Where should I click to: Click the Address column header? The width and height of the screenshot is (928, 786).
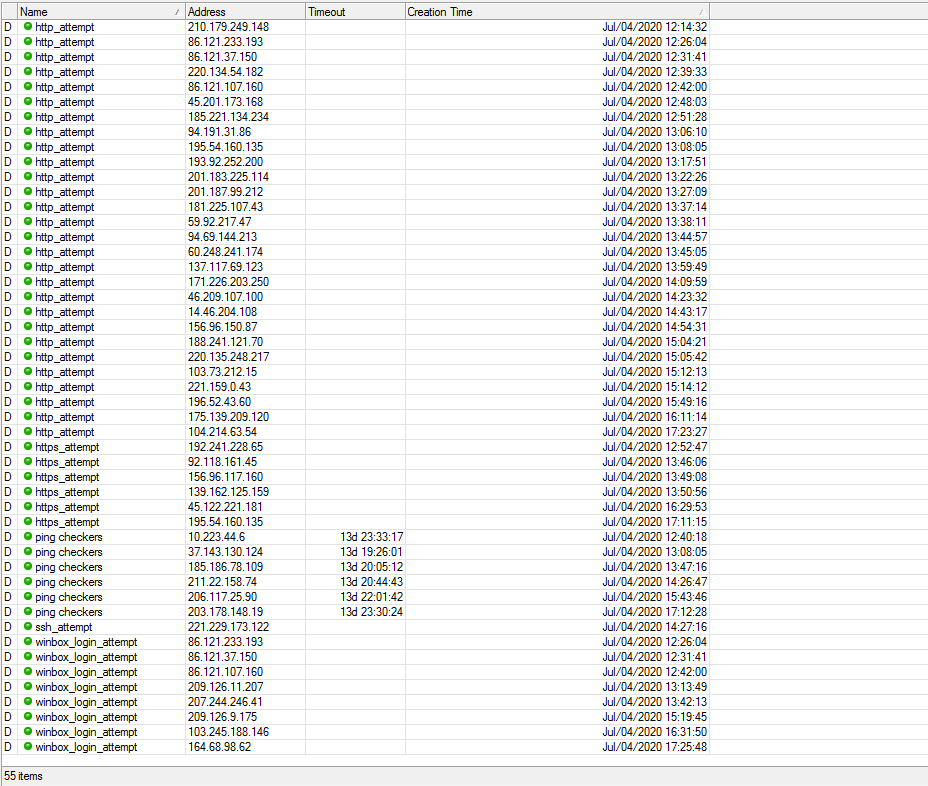[x=245, y=11]
